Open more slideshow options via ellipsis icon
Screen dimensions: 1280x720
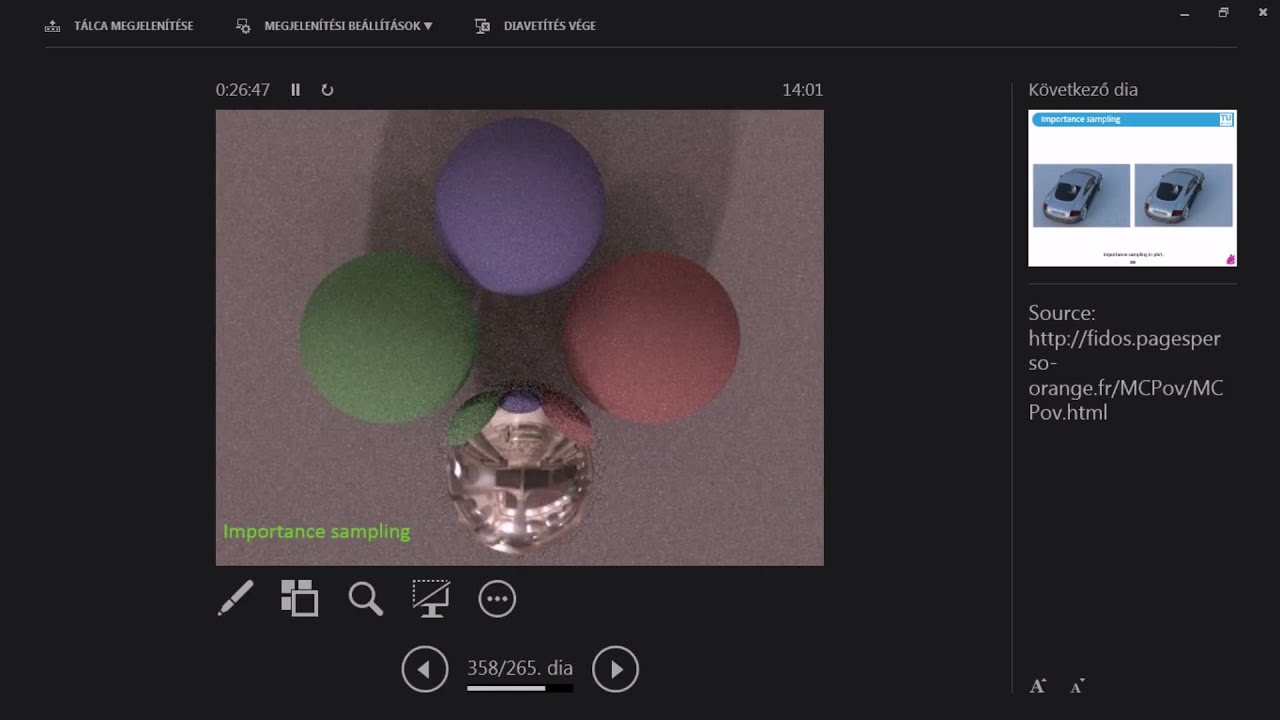coord(497,598)
